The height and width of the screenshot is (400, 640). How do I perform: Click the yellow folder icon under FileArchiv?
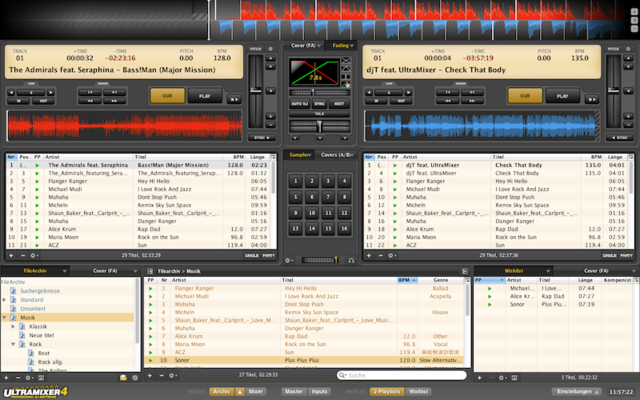pyautogui.click(x=123, y=378)
